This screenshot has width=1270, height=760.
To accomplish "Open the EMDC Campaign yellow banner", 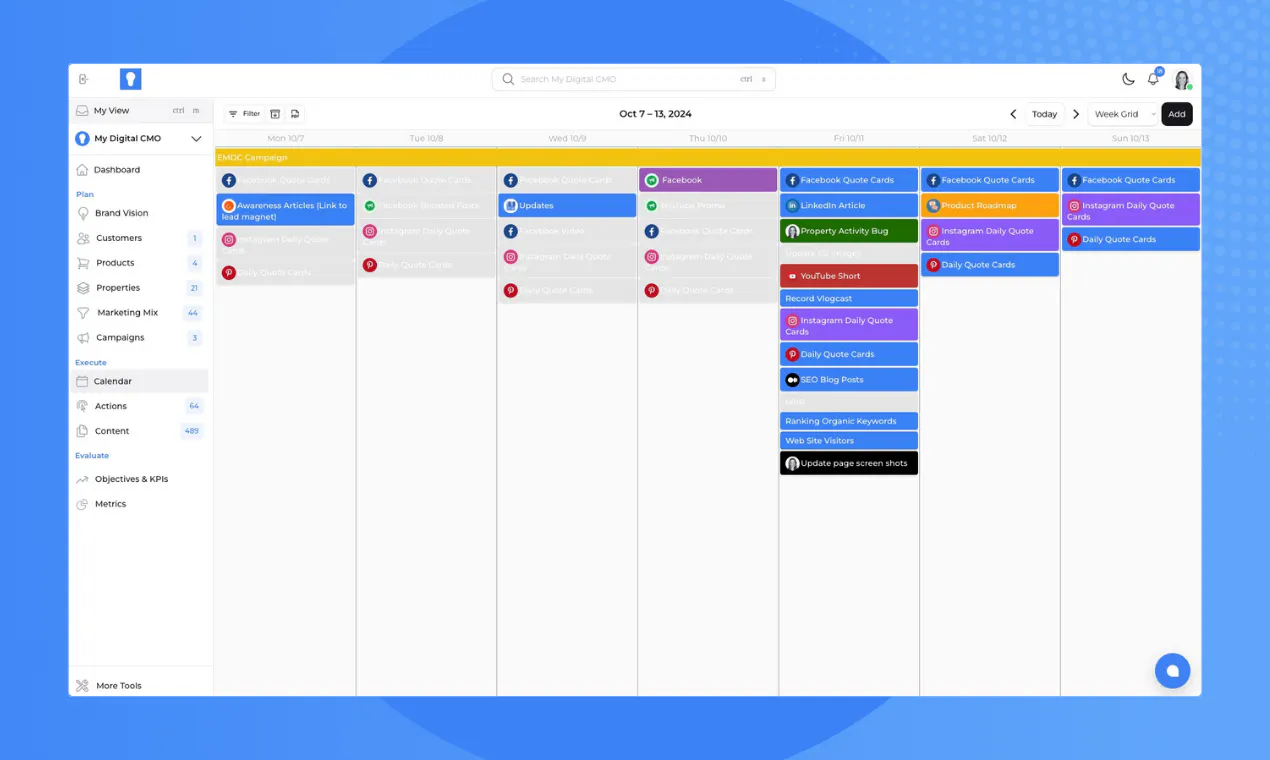I will point(708,158).
